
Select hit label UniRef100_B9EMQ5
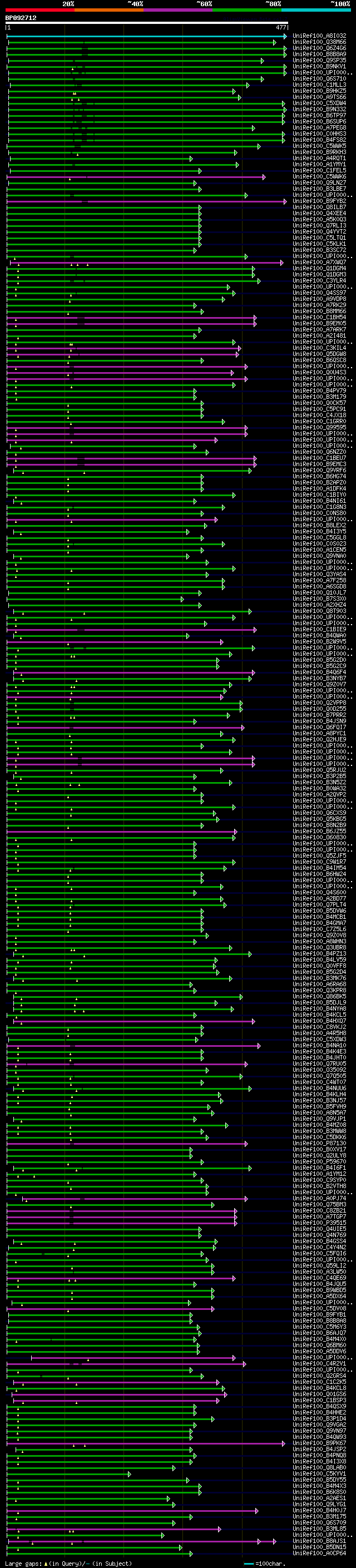tap(319, 324)
